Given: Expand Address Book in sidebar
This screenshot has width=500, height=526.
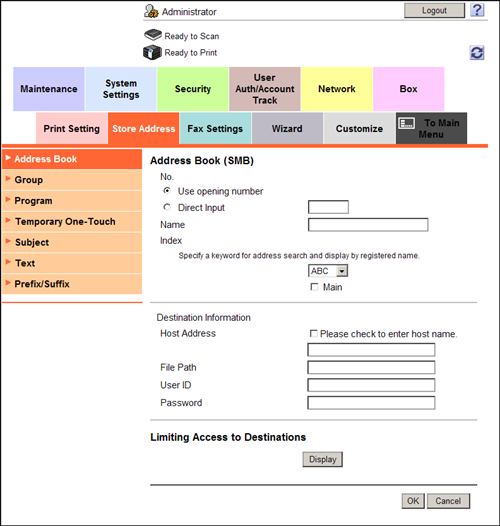Looking at the screenshot, I should point(72,159).
